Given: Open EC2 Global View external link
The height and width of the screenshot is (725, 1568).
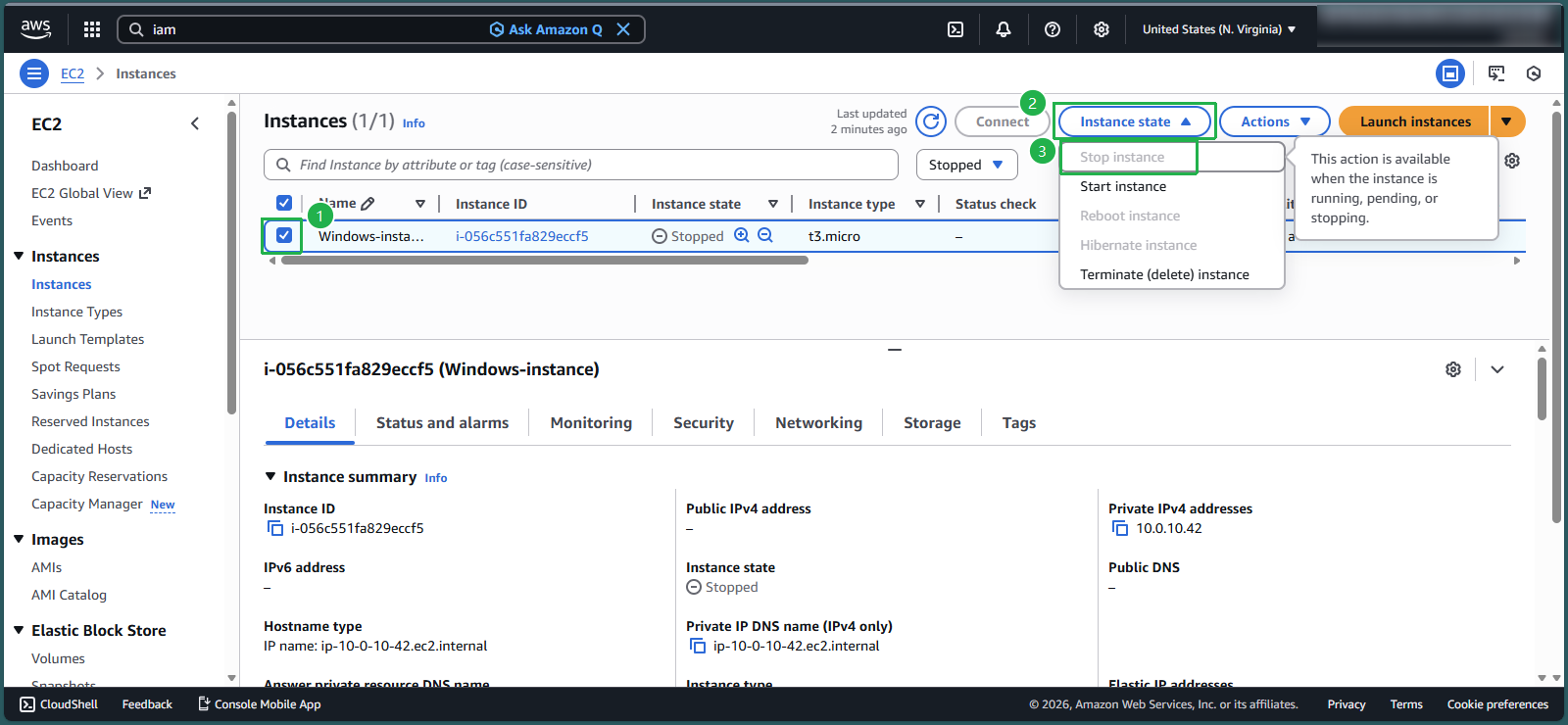Looking at the screenshot, I should point(91,193).
